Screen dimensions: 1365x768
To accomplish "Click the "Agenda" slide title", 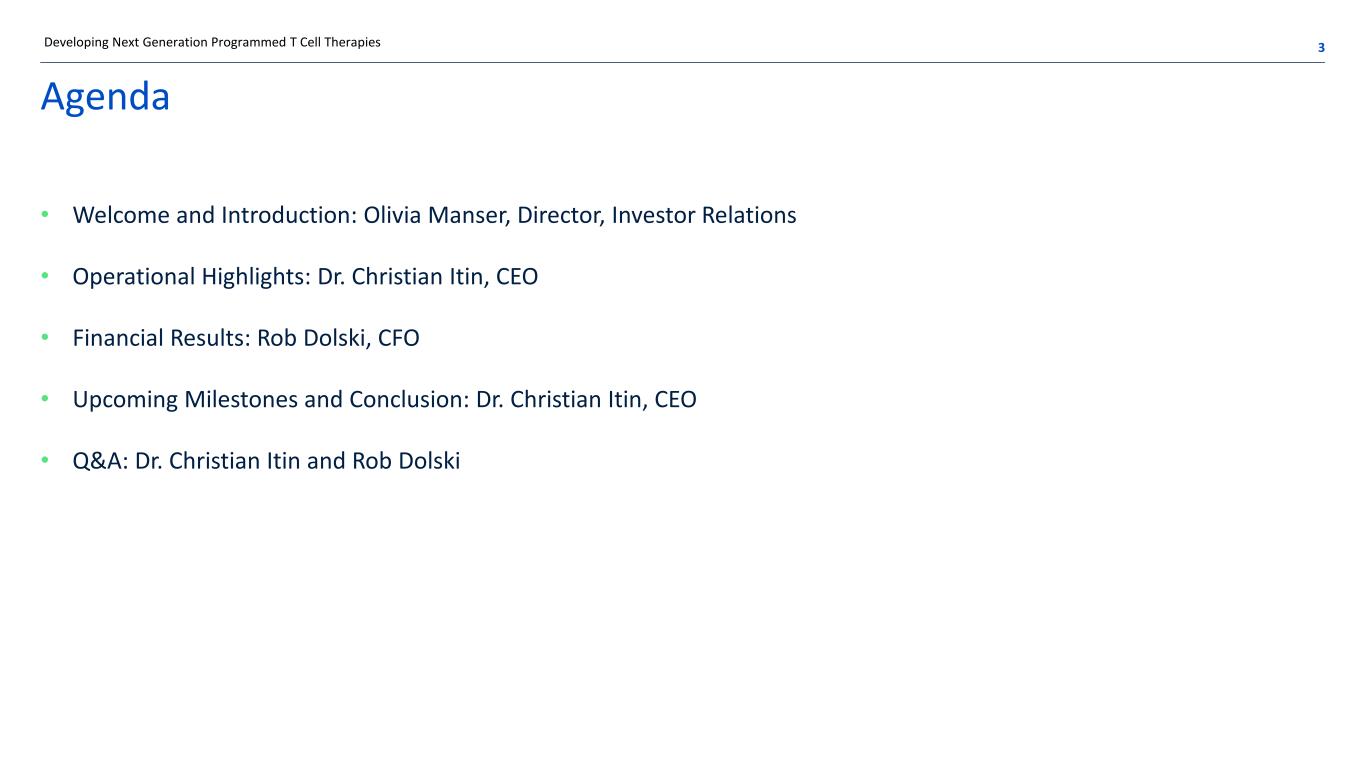I will click(105, 97).
